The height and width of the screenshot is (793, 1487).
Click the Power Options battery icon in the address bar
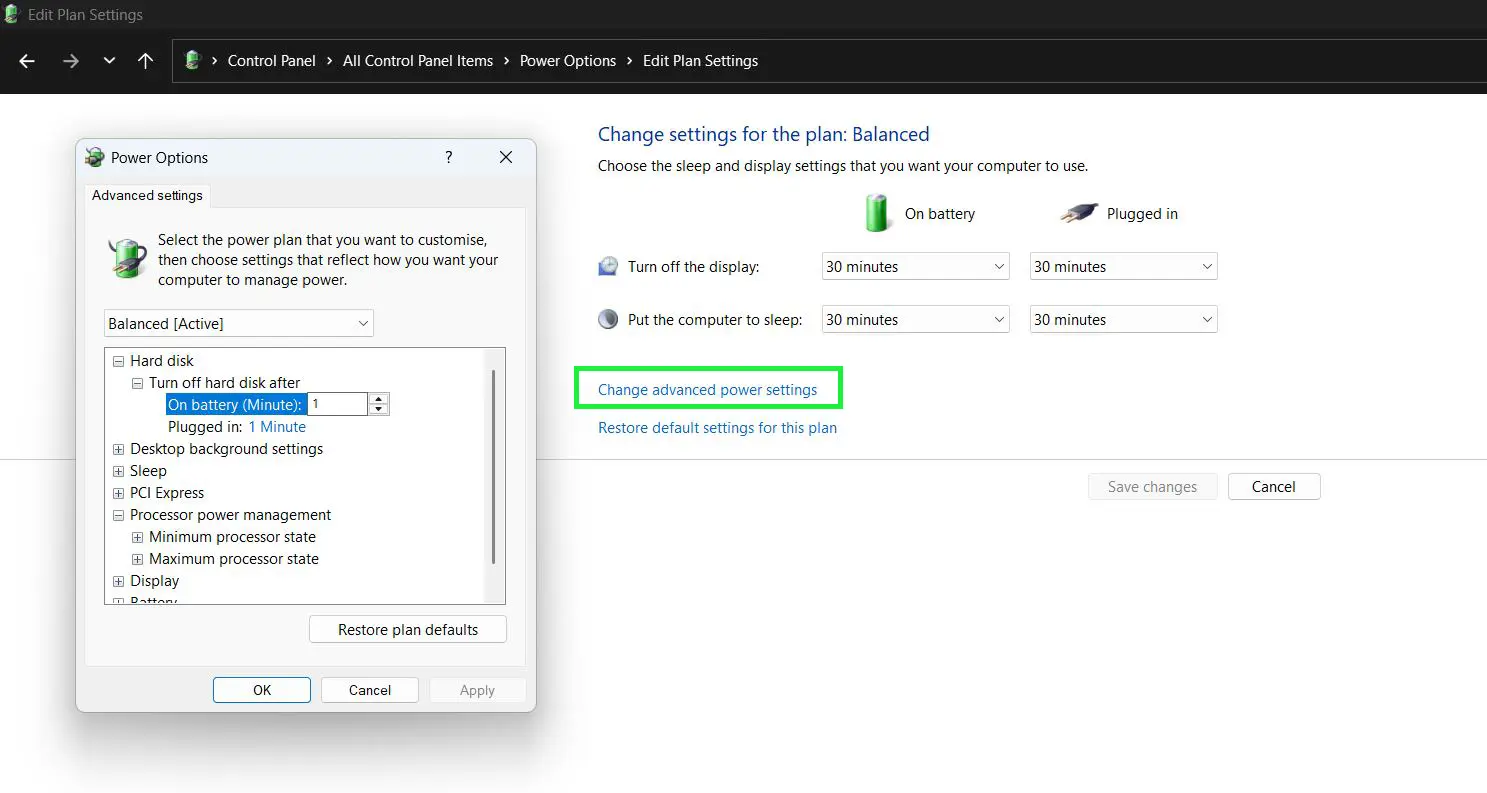tap(192, 60)
